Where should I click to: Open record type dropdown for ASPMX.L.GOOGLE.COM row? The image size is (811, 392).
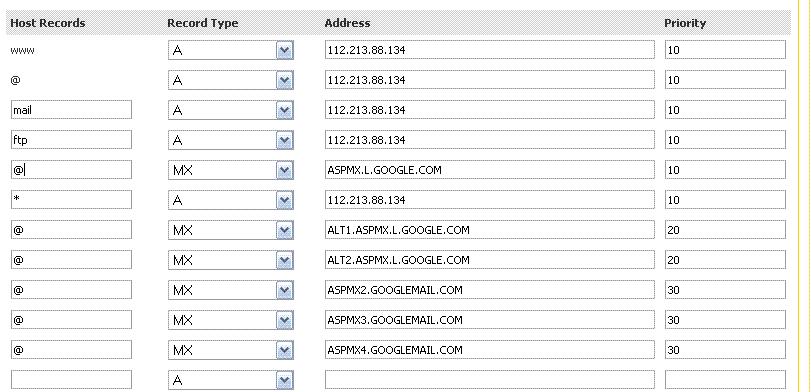click(x=231, y=170)
